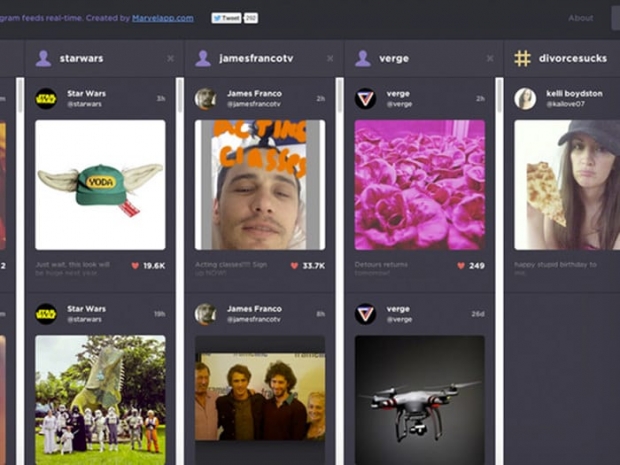Open the Marvelapp.com link

[163, 18]
